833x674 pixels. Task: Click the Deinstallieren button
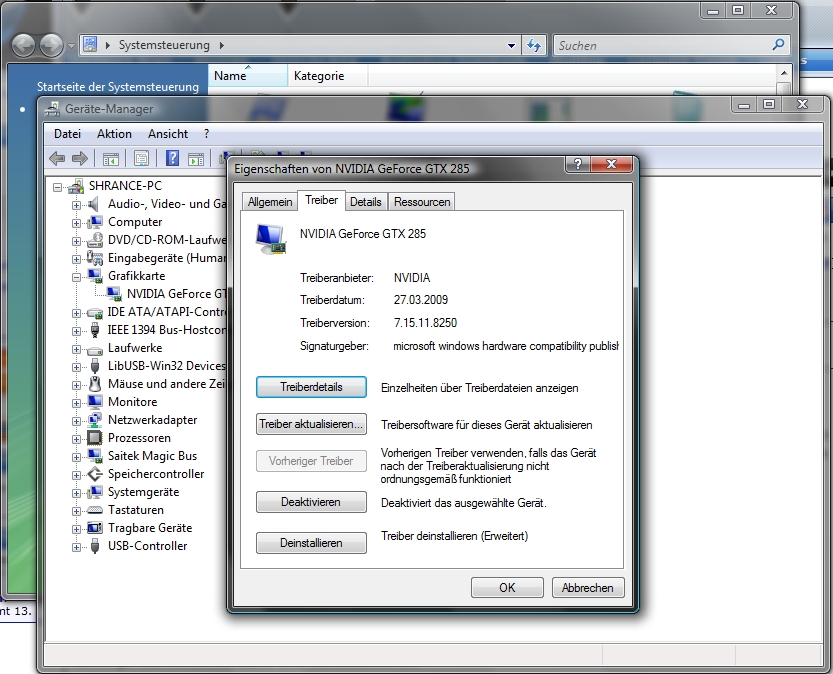pos(311,543)
